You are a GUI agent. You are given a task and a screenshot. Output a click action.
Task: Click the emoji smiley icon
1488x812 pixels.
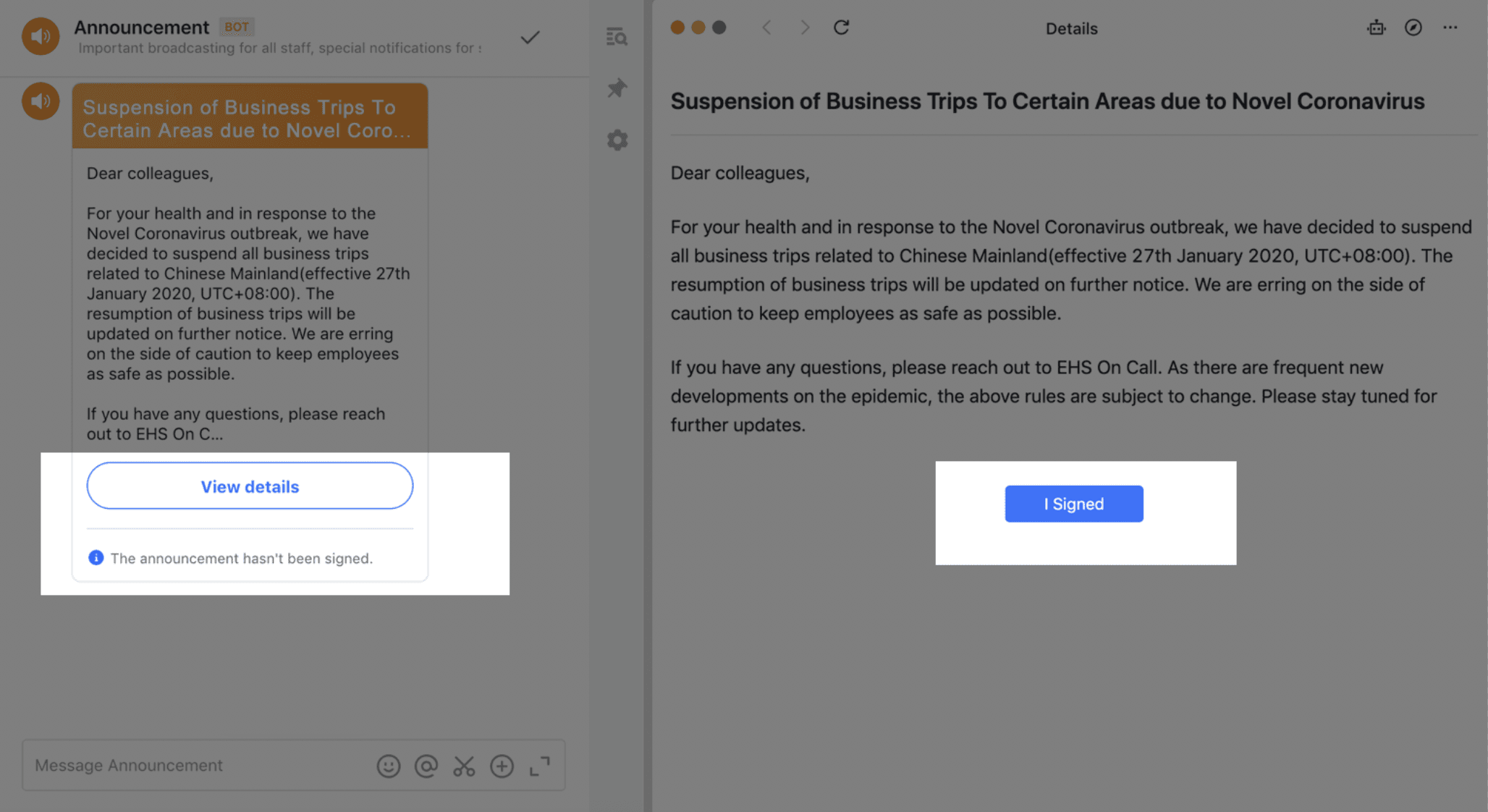tap(389, 766)
